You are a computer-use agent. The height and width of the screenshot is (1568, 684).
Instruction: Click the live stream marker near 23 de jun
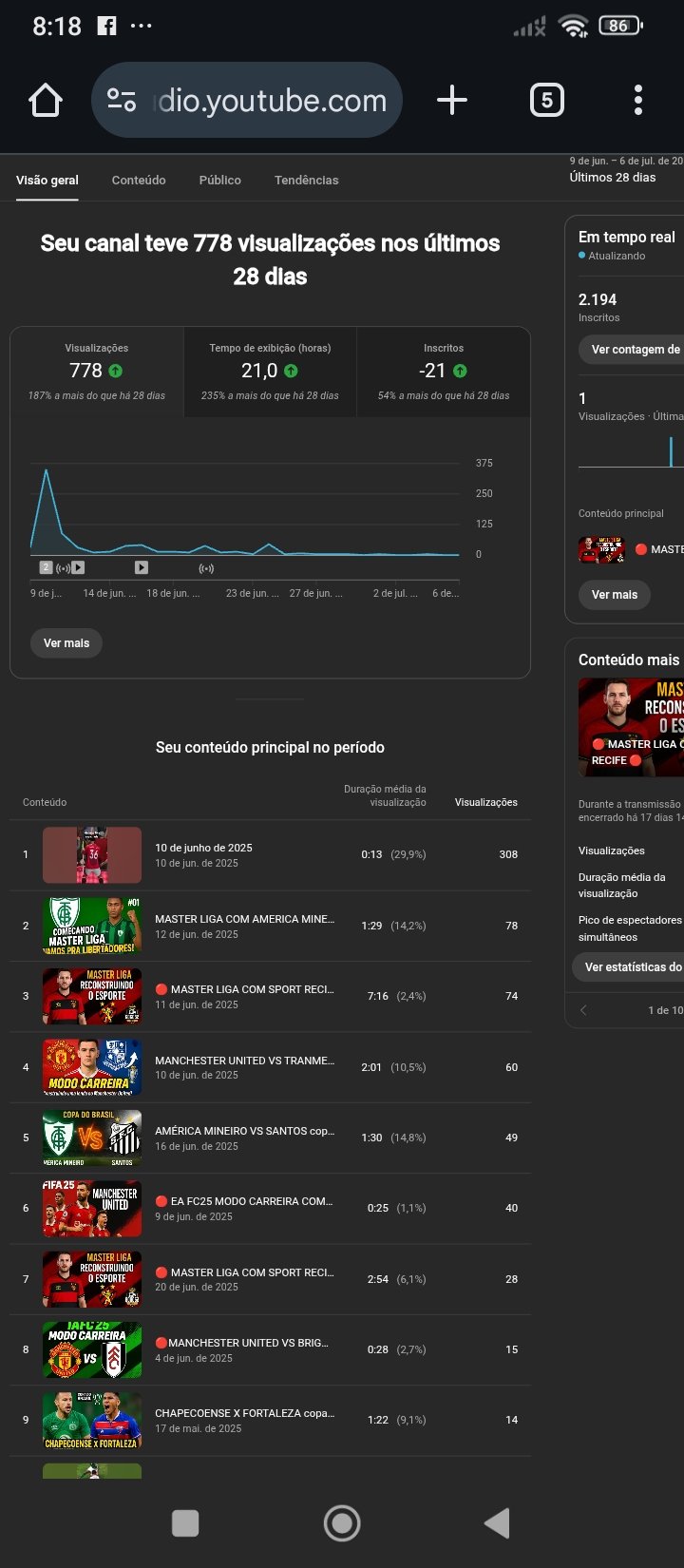coord(206,568)
